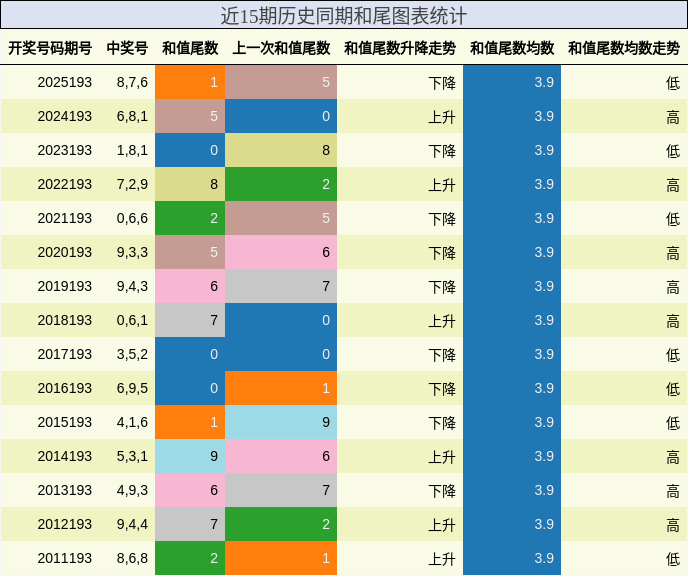Select issue number 2023193
Viewport: 688px width, 576px height.
(x=64, y=150)
